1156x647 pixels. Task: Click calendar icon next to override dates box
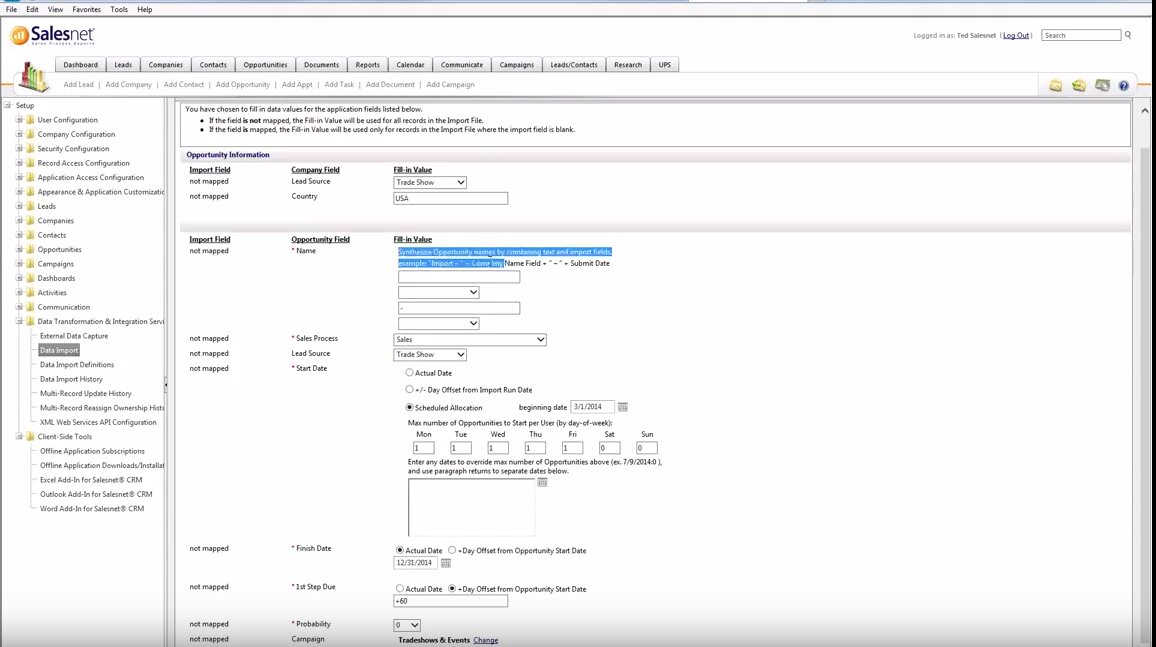pyautogui.click(x=543, y=483)
